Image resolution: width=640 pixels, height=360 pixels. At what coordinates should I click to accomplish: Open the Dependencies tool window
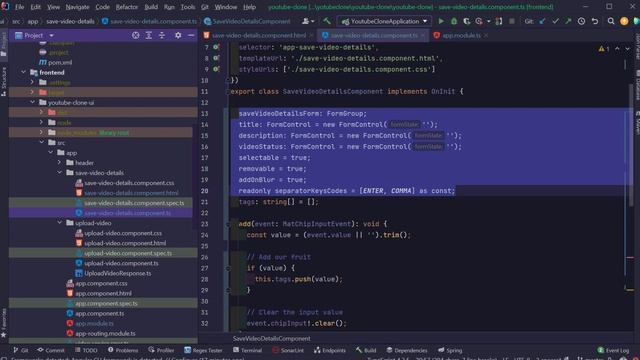pyautogui.click(x=407, y=350)
